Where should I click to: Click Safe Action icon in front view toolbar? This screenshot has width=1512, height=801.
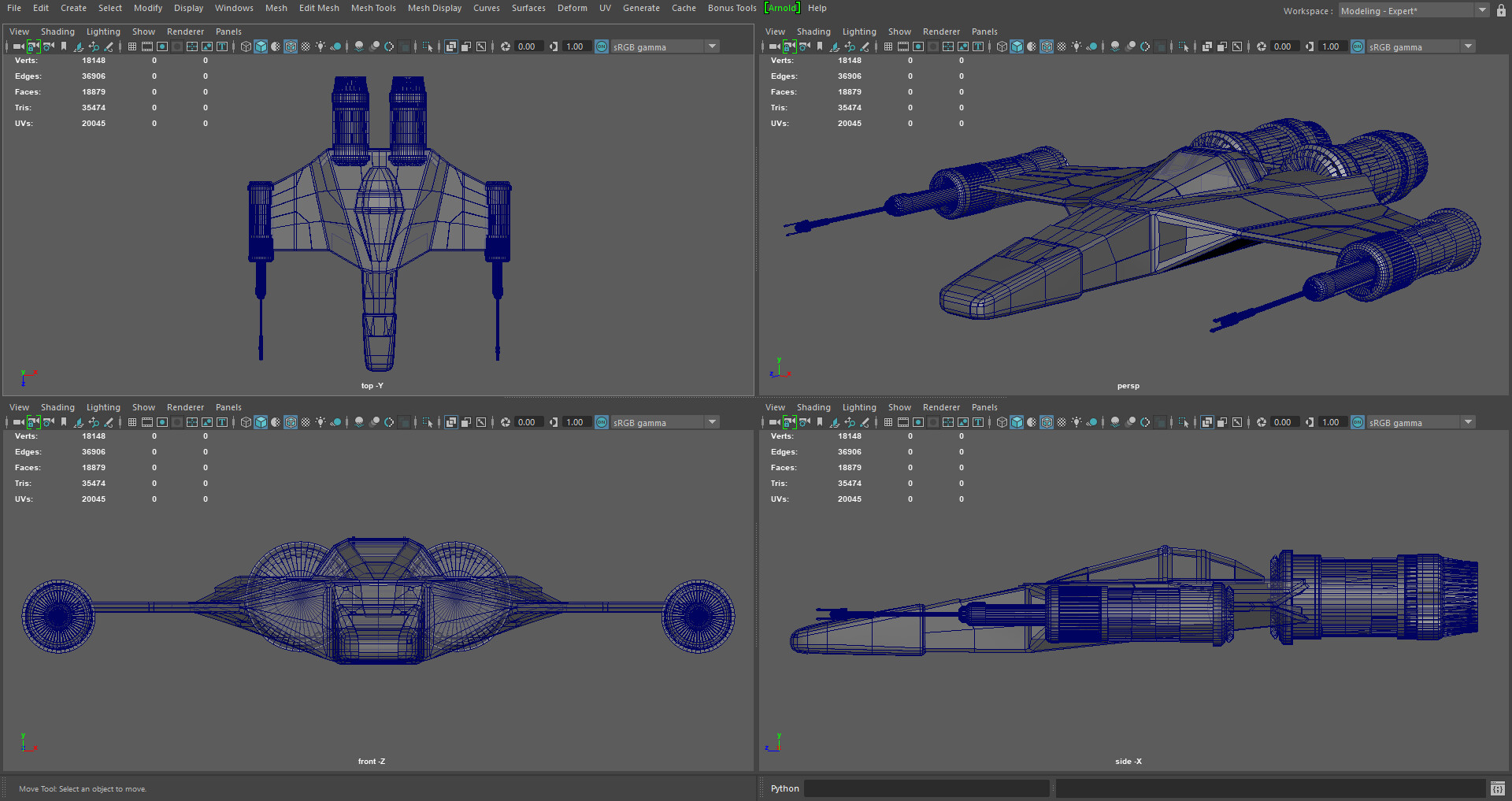click(207, 422)
